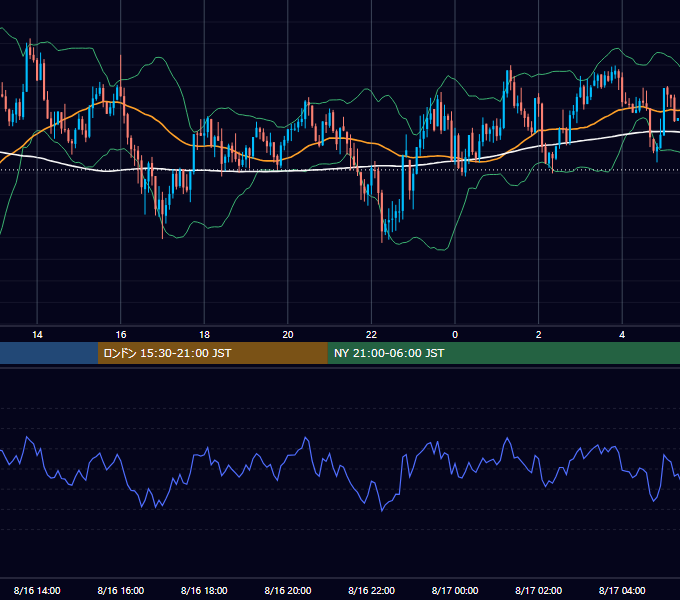Click the 8/16 14:00 time label
Screen dimensions: 680x600
click(37, 590)
